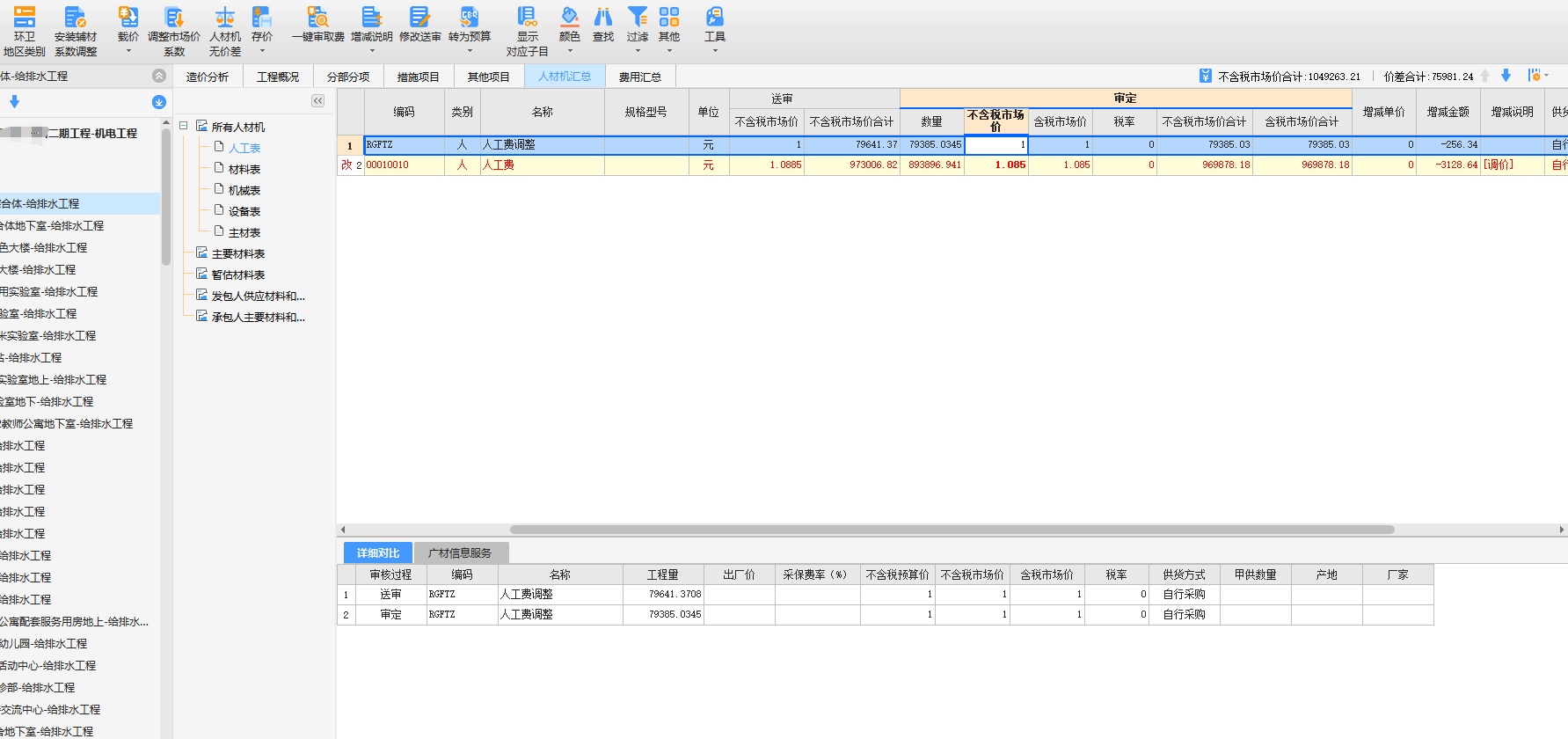Open 承包人主要材料和... tree item
This screenshot has height=739, width=1568.
point(259,317)
